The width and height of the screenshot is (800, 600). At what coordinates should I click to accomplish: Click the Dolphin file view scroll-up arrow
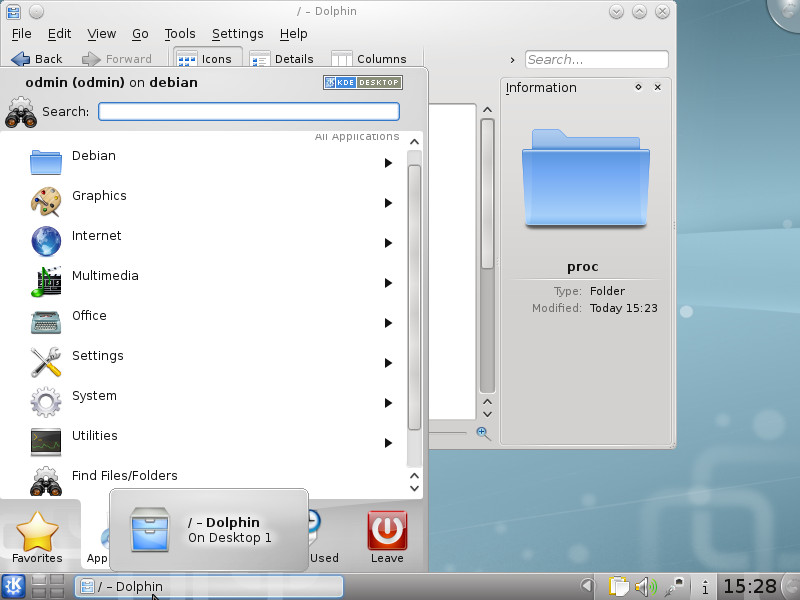click(x=487, y=110)
